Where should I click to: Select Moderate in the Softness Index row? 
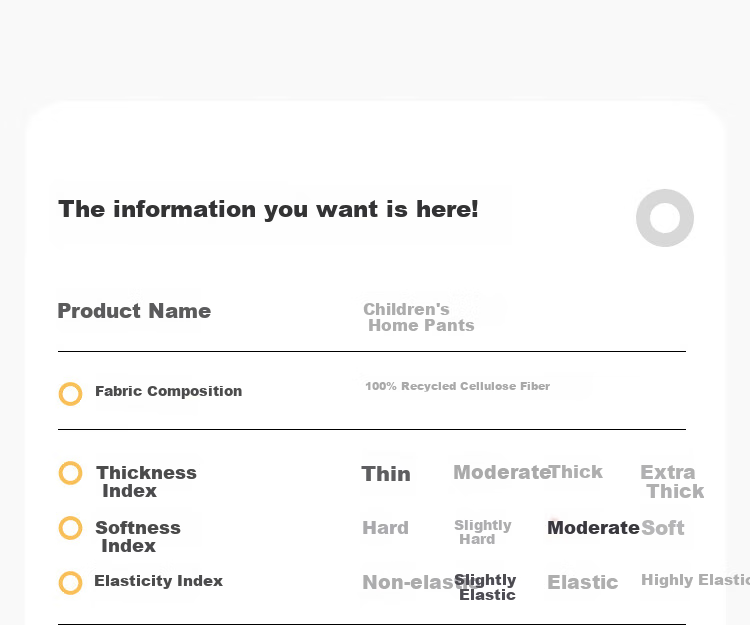tap(593, 528)
